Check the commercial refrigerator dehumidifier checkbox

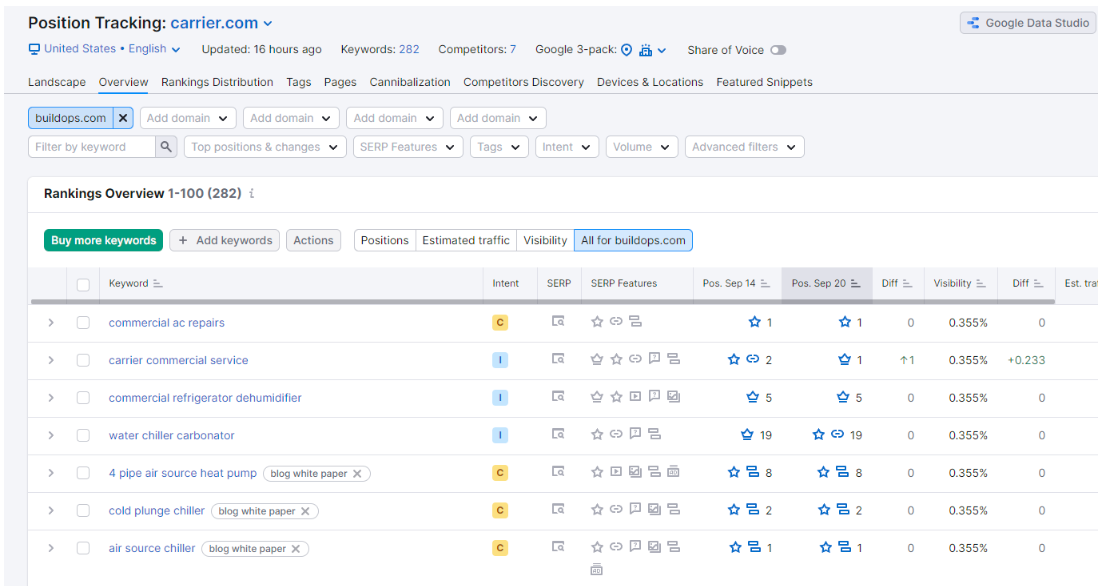[x=84, y=398]
